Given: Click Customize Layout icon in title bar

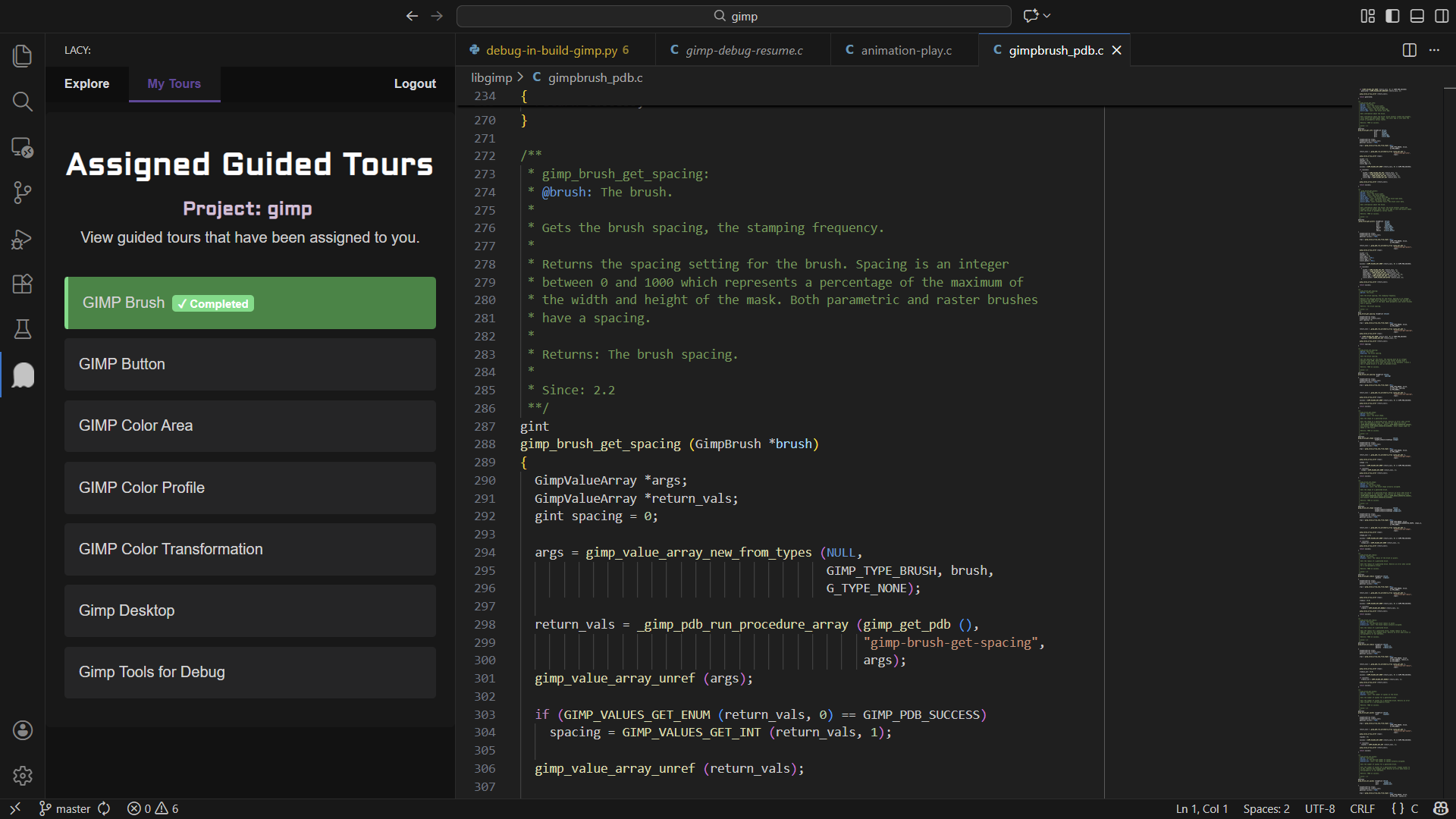Looking at the screenshot, I should click(1367, 16).
